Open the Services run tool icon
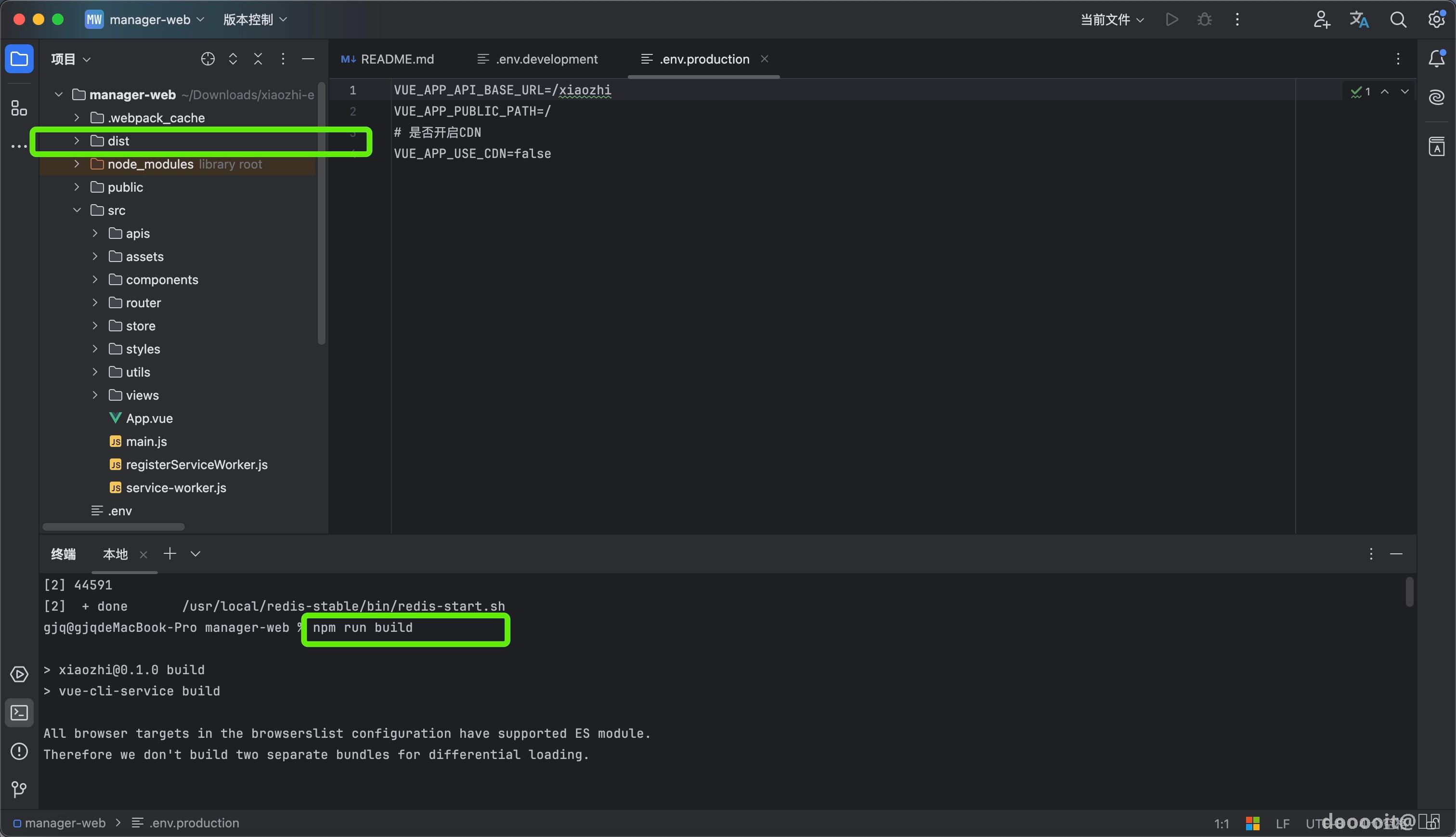Viewport: 1456px width, 837px height. (x=19, y=674)
